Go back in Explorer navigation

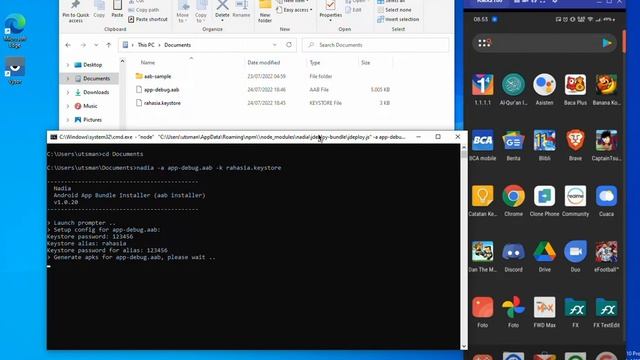(68, 45)
